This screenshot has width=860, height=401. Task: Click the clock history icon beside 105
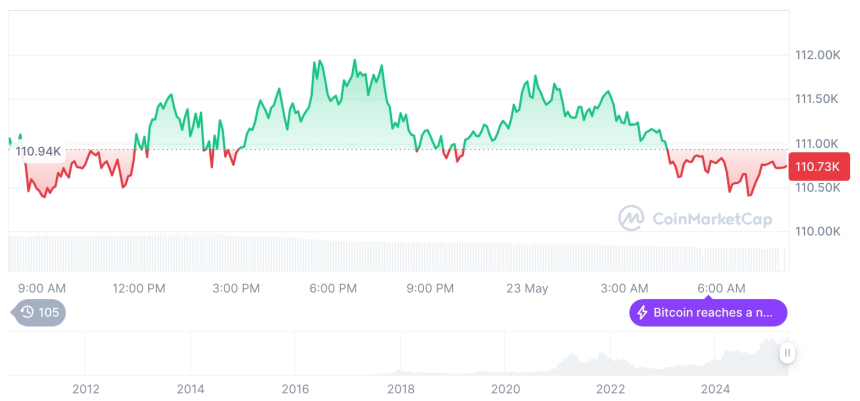coord(27,313)
